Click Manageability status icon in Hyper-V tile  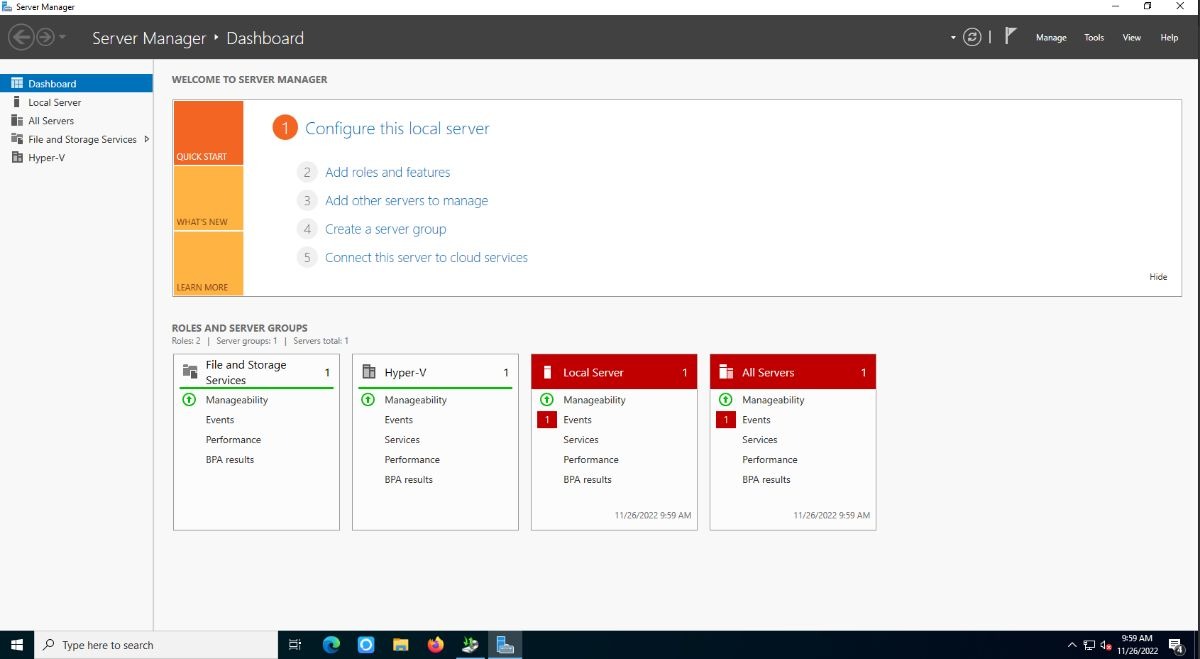[367, 400]
